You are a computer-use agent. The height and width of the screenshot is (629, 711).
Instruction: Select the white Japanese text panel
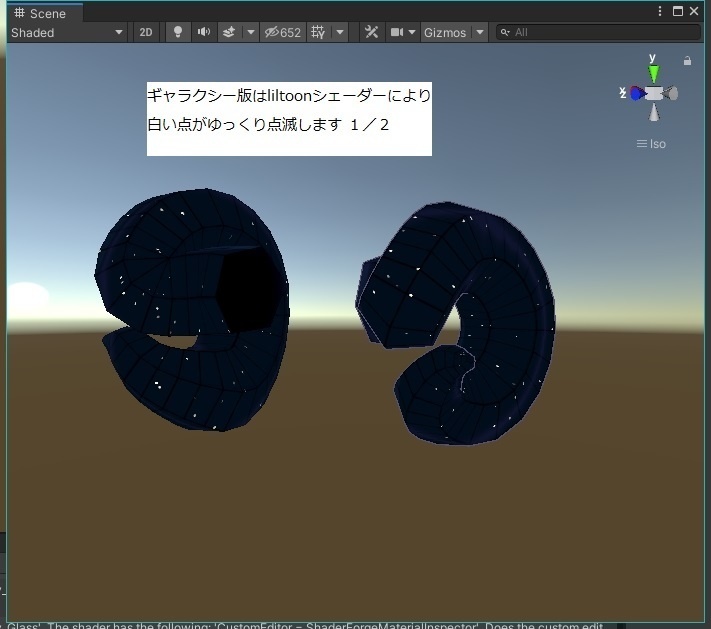coord(289,119)
